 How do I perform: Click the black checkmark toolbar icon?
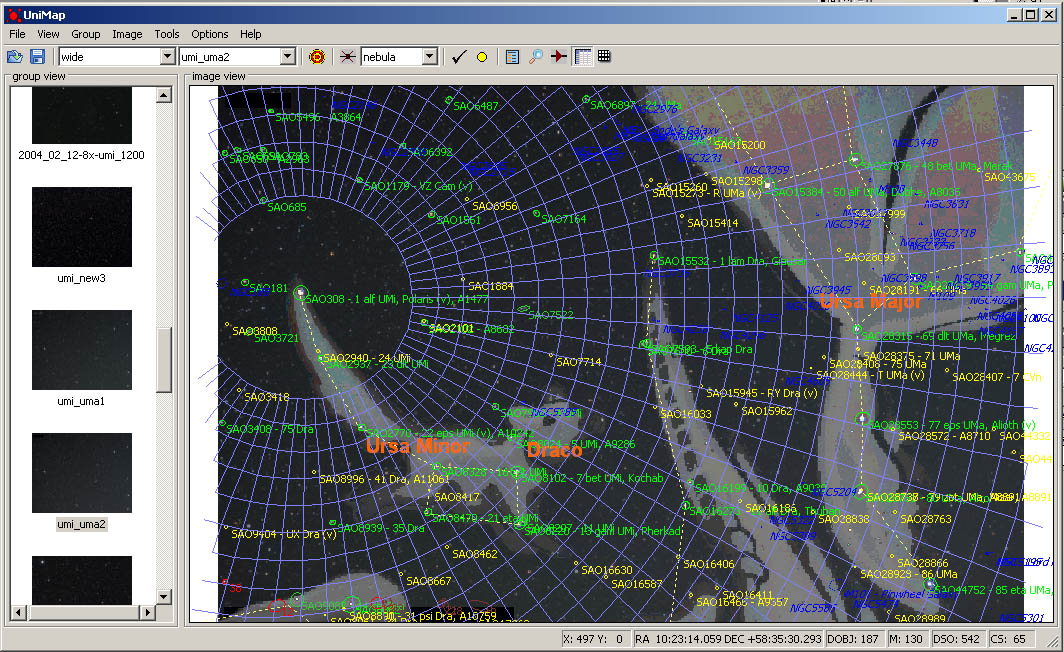click(459, 57)
